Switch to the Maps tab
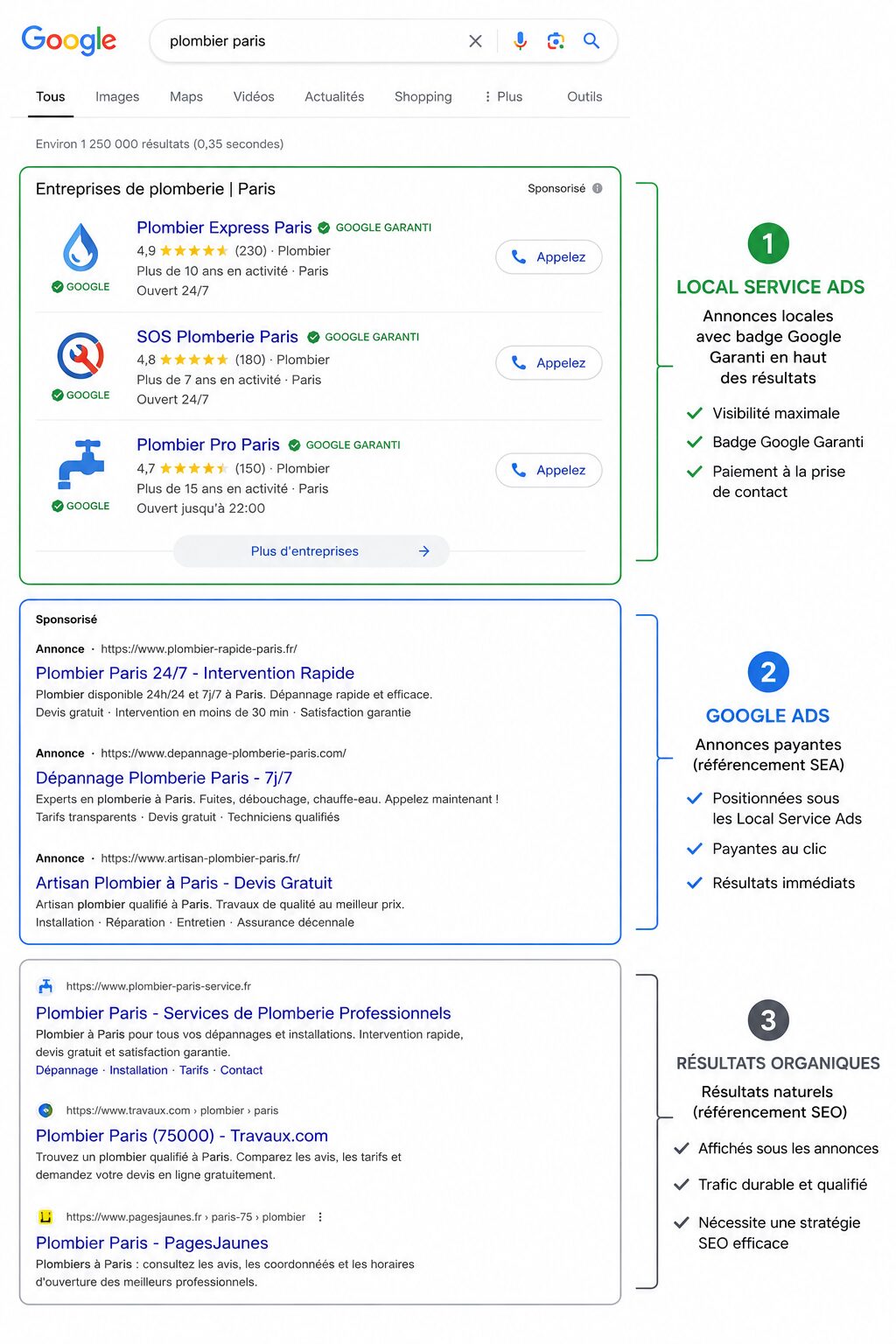This screenshot has width=896, height=1344. click(186, 96)
